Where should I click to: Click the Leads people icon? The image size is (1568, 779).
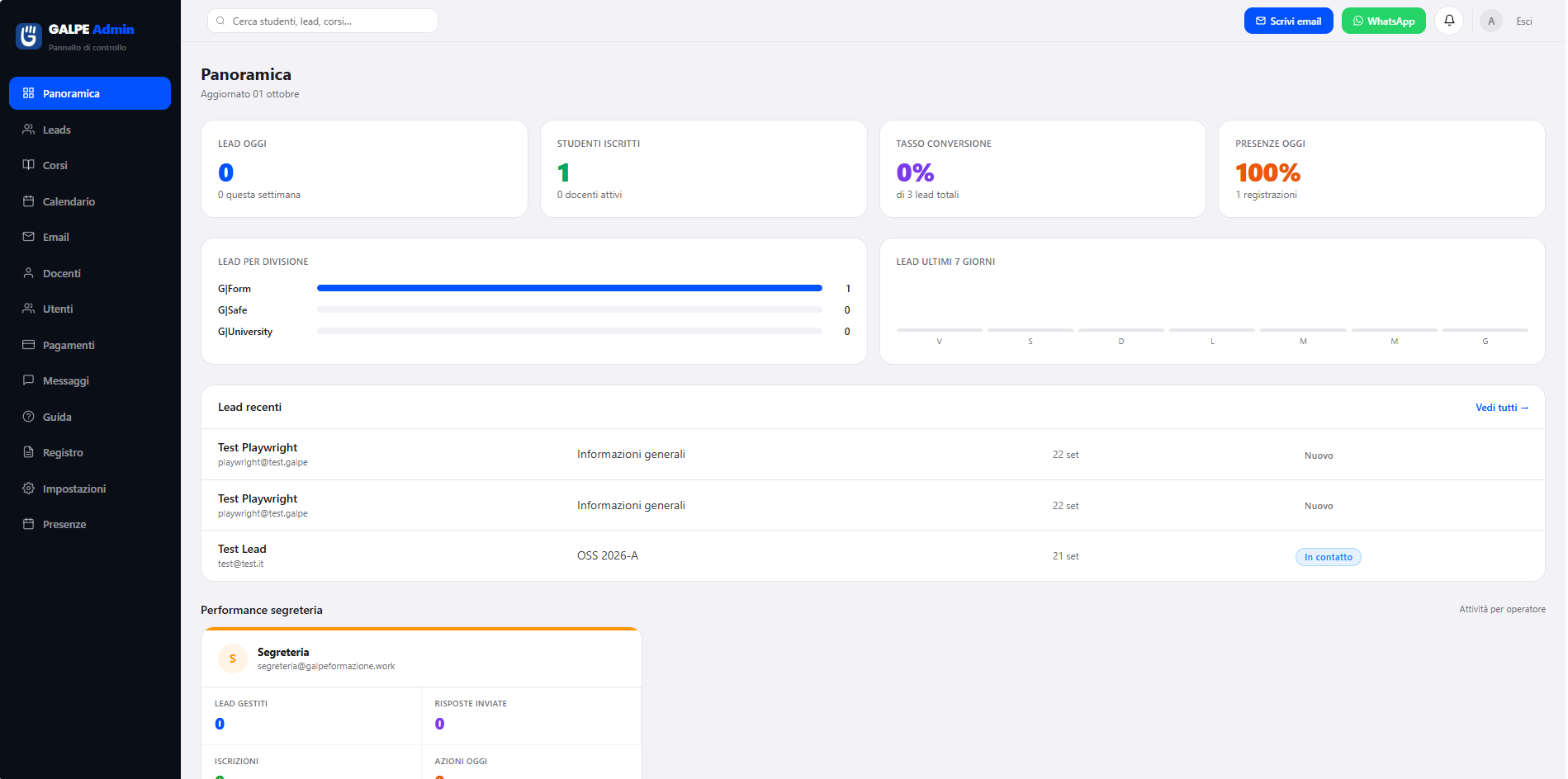pos(28,130)
